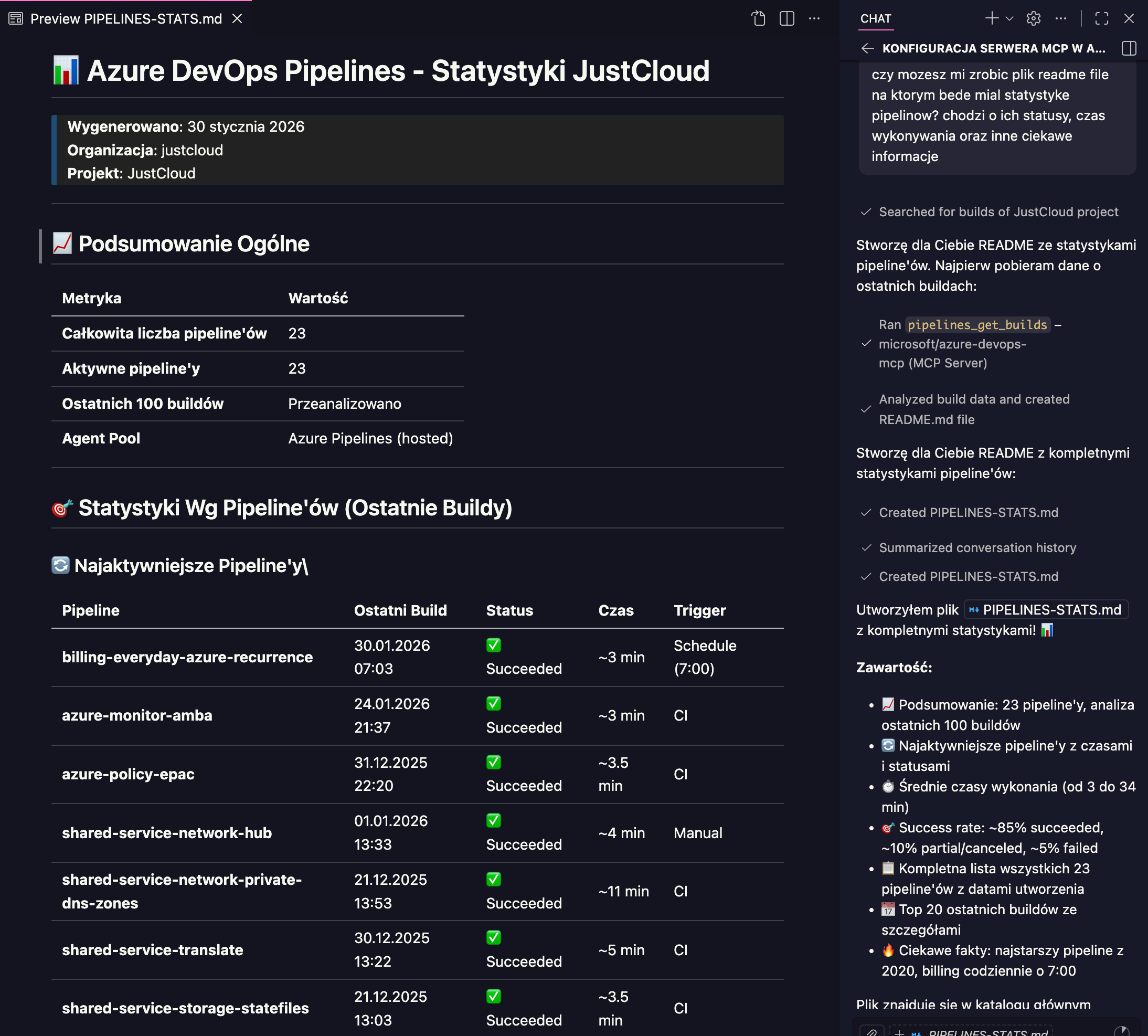Expand the new chat dropdown chevron

(x=1009, y=18)
